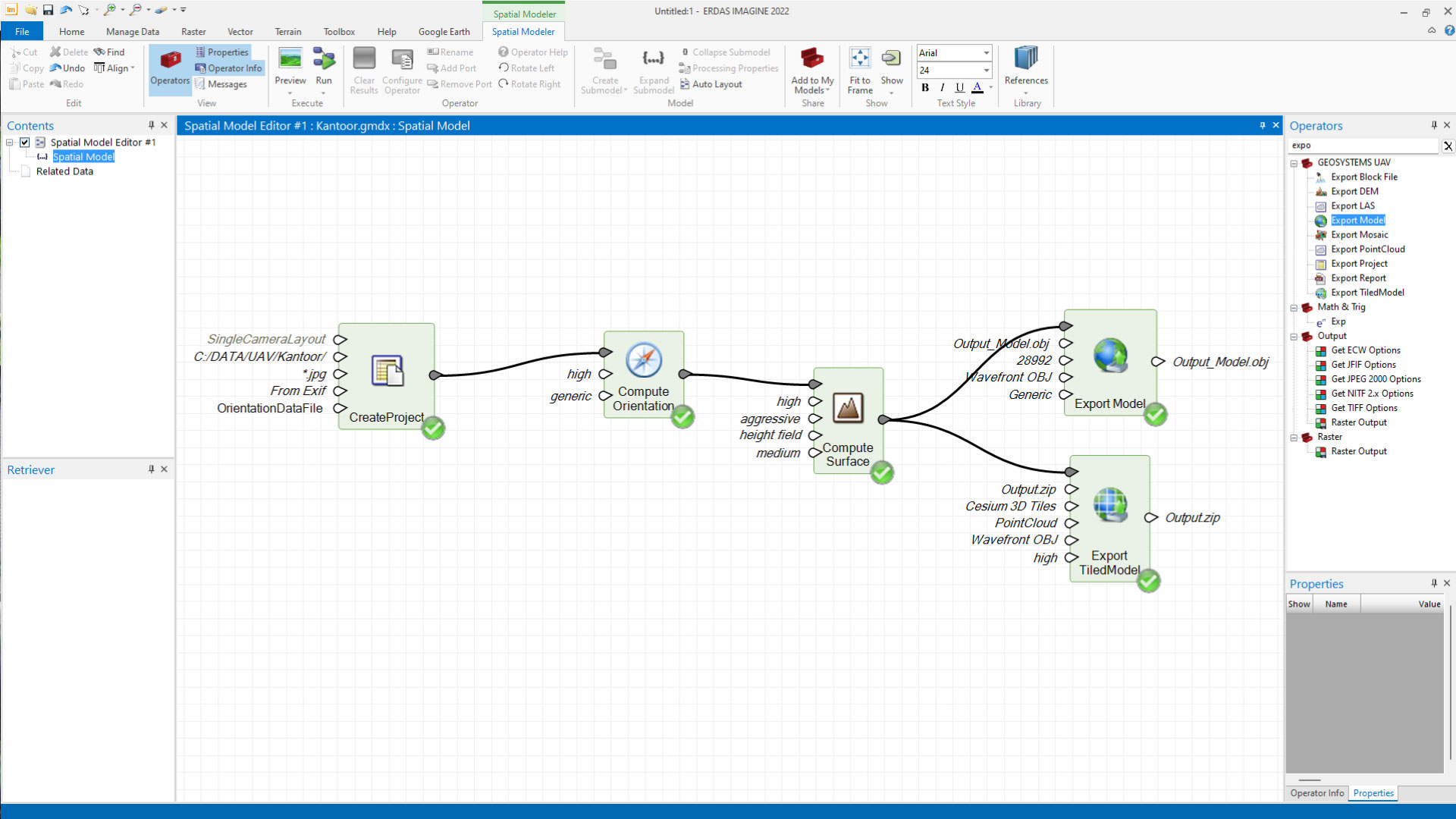
Task: Select the Export TiledModel operator node
Action: pos(1109,519)
